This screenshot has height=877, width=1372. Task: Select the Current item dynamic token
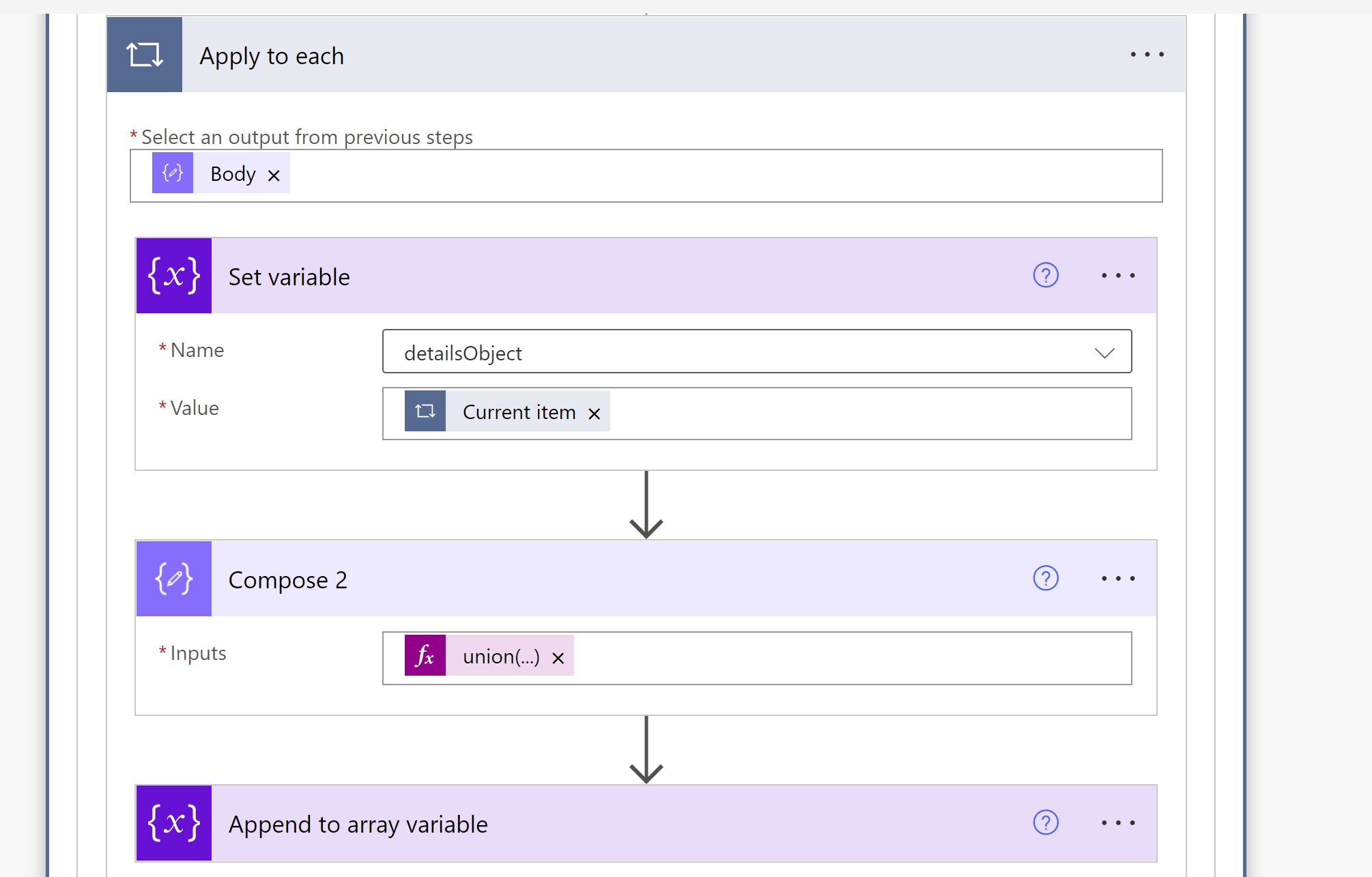[519, 412]
